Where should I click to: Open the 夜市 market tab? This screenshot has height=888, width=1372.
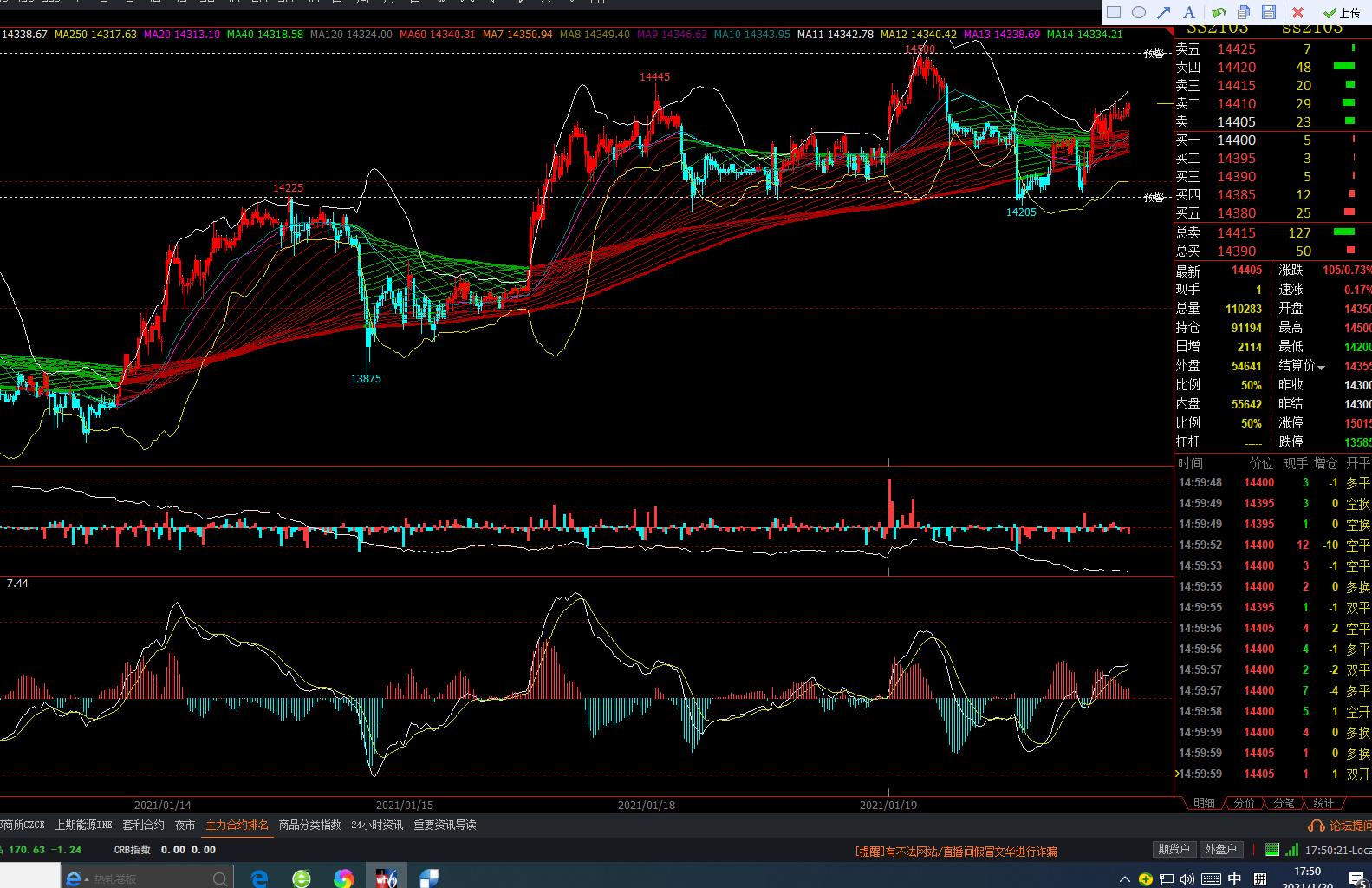tap(185, 825)
